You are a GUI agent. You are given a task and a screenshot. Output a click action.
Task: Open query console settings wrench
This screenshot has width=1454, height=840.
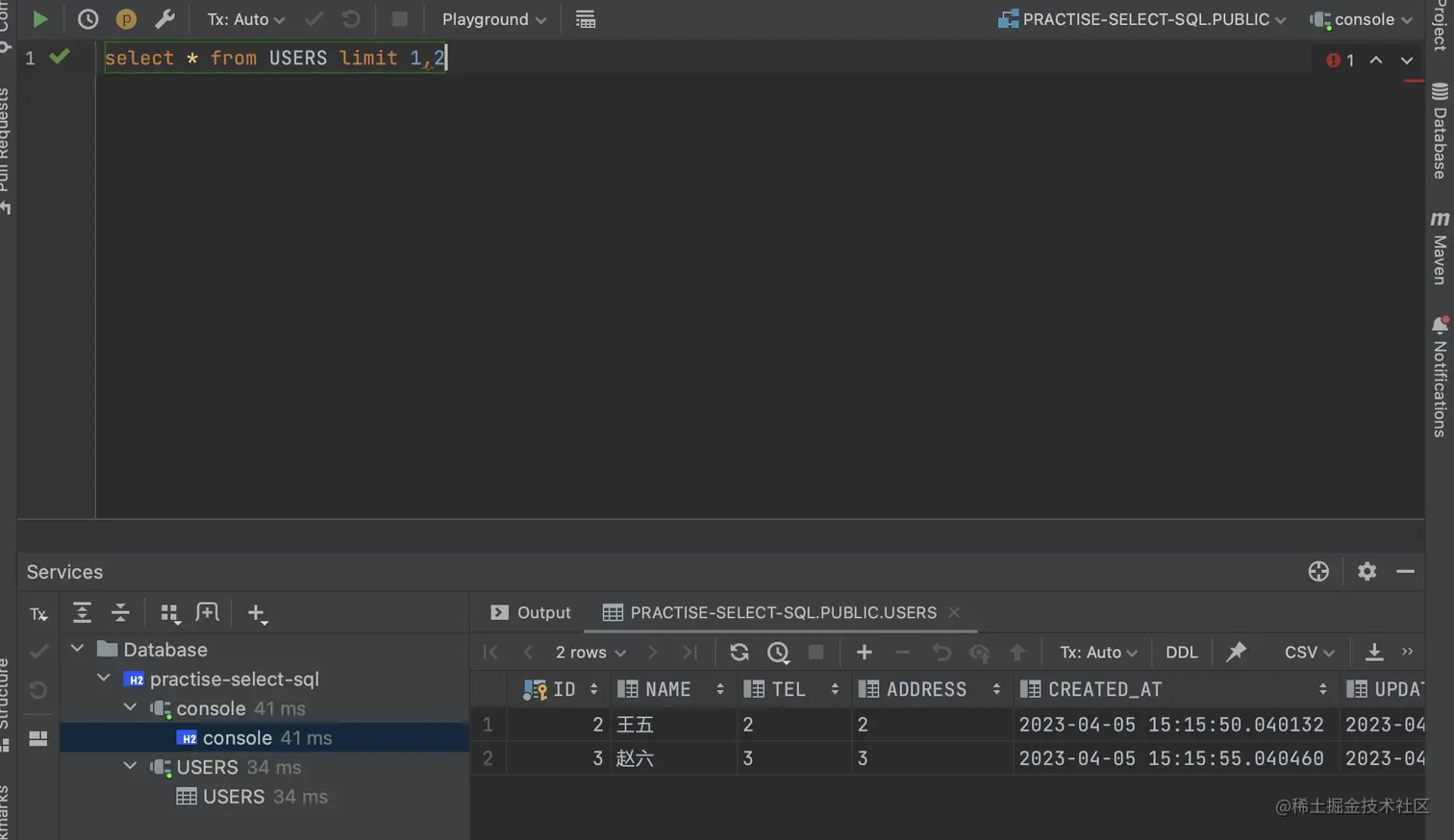[164, 19]
